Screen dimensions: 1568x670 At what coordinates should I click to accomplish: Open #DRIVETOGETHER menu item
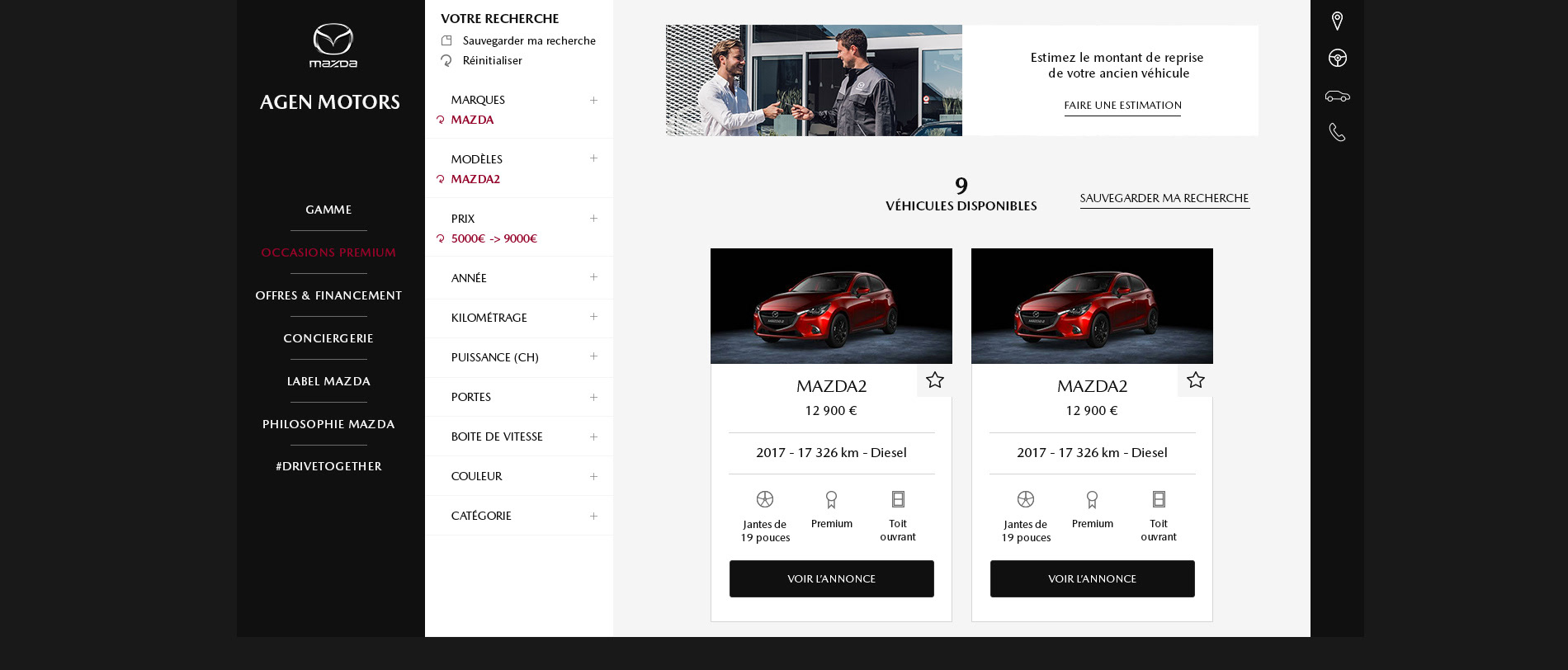(328, 466)
